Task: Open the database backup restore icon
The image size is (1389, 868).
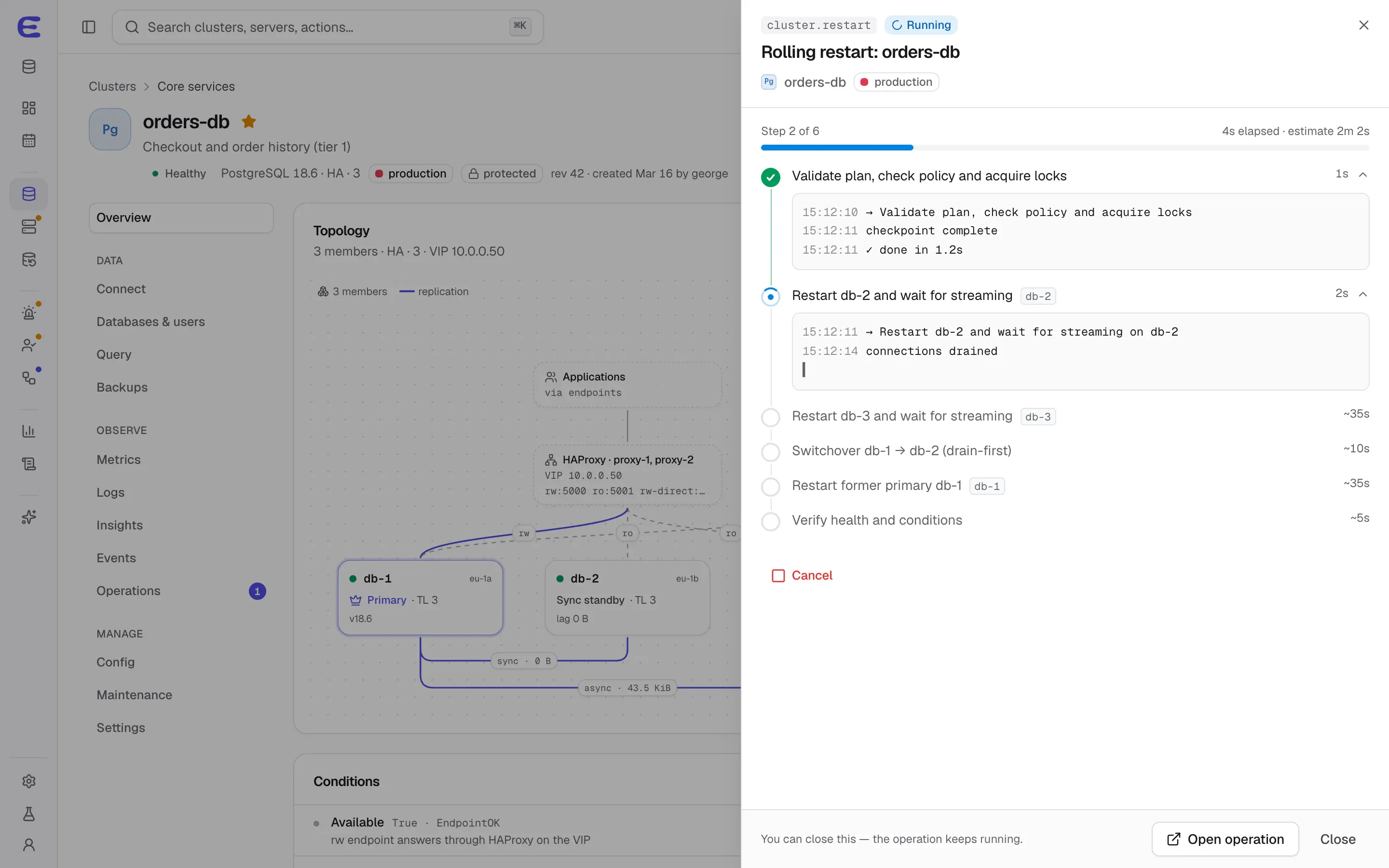Action: coord(29,259)
